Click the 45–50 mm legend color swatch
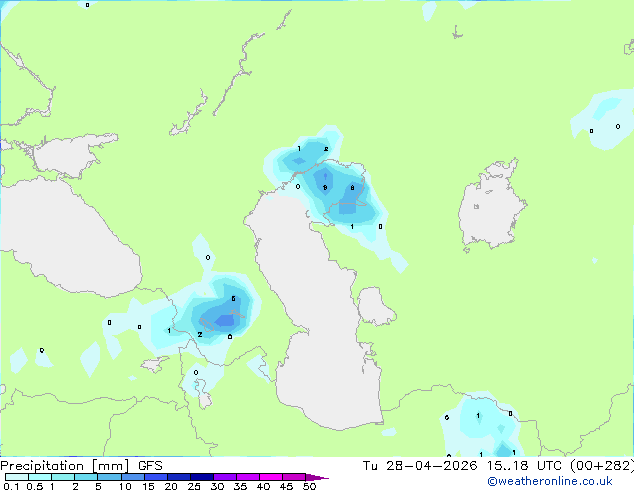 coord(294,477)
